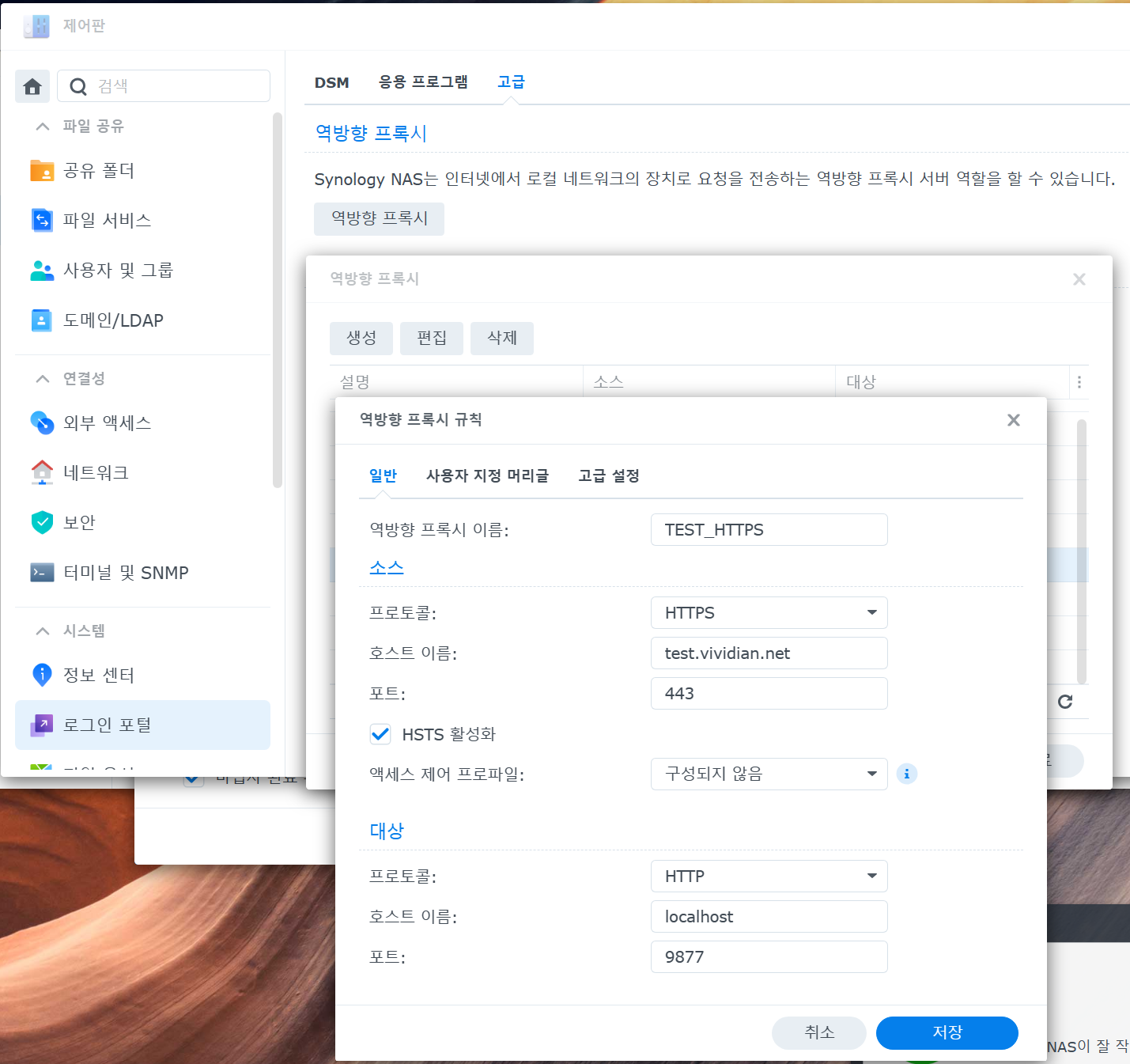This screenshot has width=1130, height=1064.
Task: Click the sidebar vertical scrollbar
Action: [277, 301]
